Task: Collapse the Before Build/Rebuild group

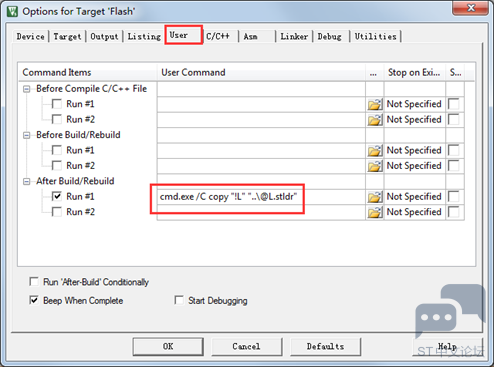Action: coord(27,135)
